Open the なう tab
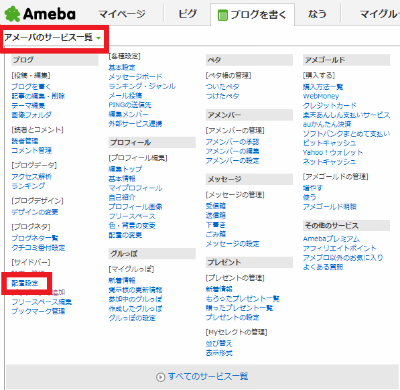400x390 pixels. 317,14
